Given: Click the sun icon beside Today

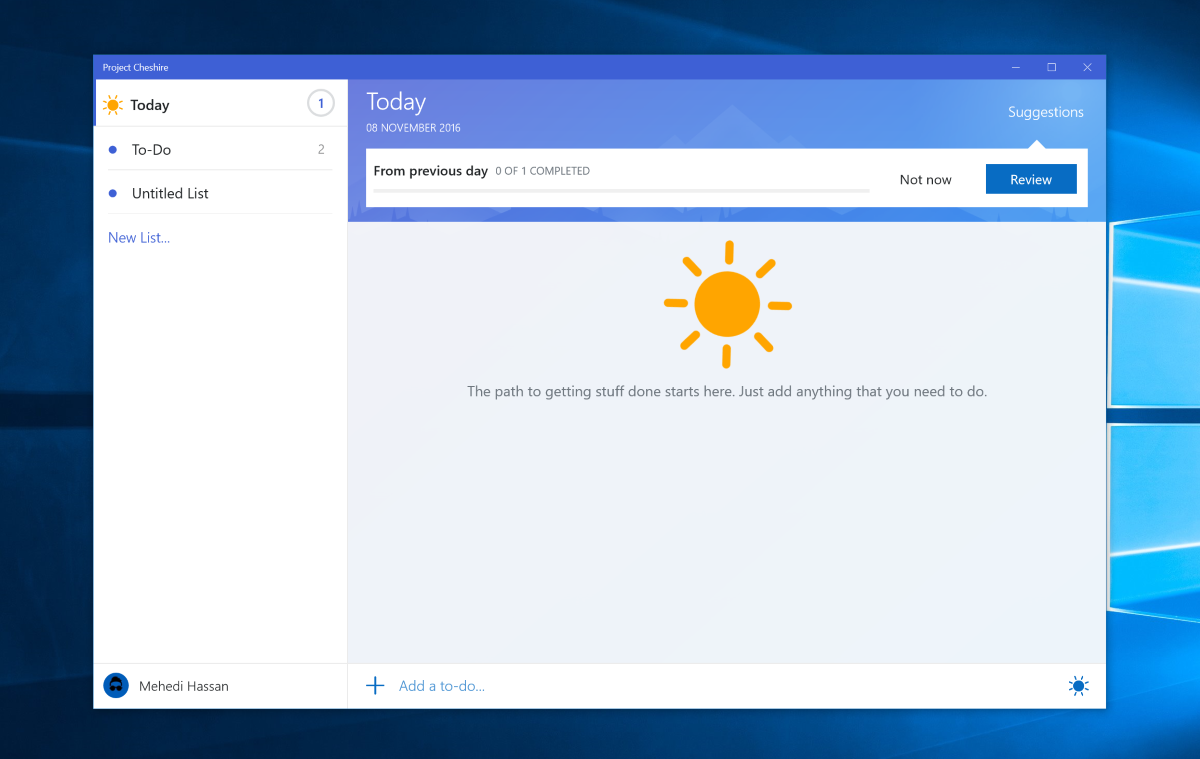Looking at the screenshot, I should (x=113, y=105).
